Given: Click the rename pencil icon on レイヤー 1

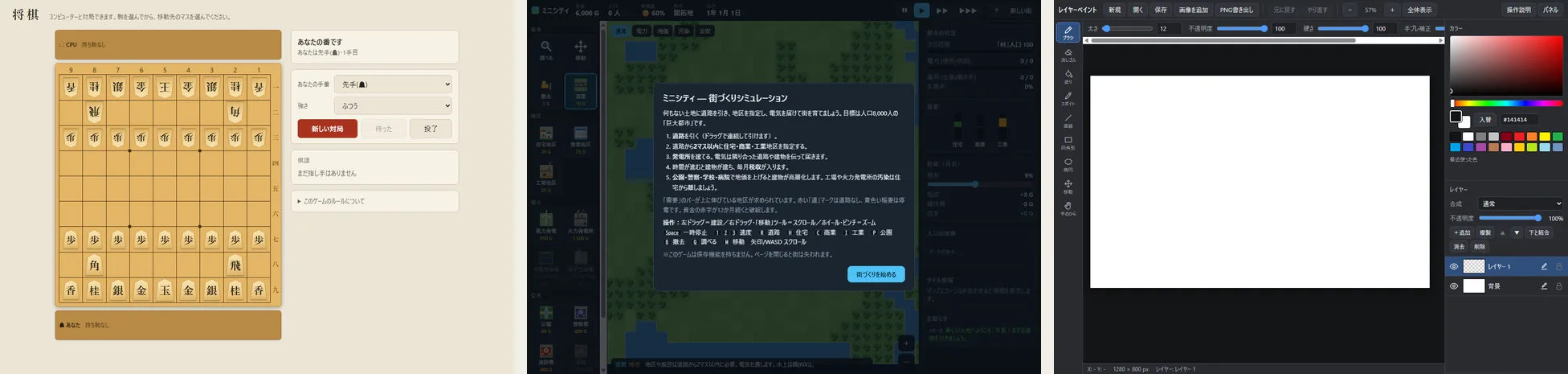Looking at the screenshot, I should (x=1543, y=266).
